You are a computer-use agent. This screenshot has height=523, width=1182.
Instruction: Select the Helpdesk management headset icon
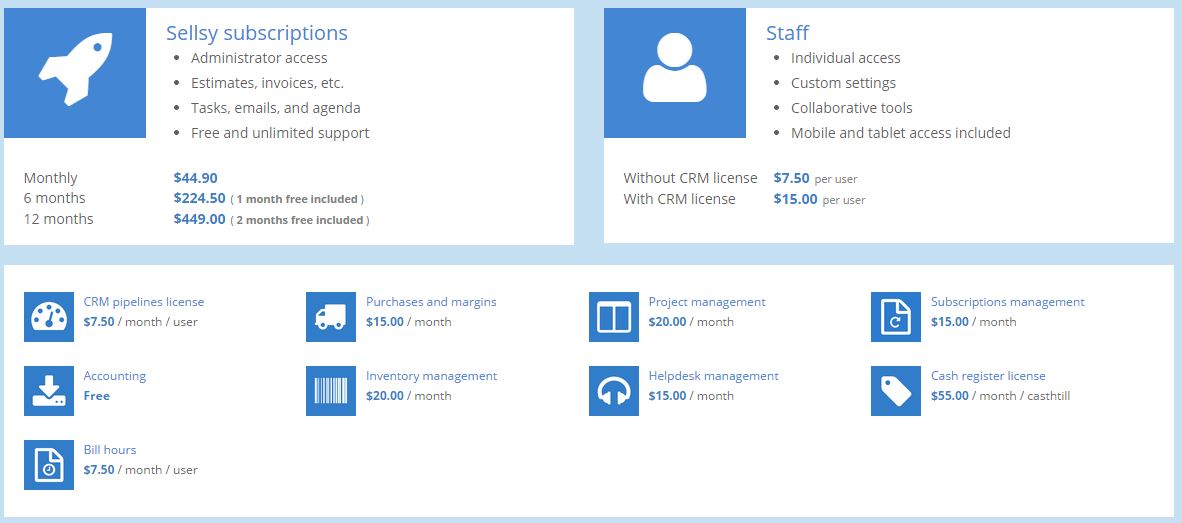pyautogui.click(x=614, y=391)
